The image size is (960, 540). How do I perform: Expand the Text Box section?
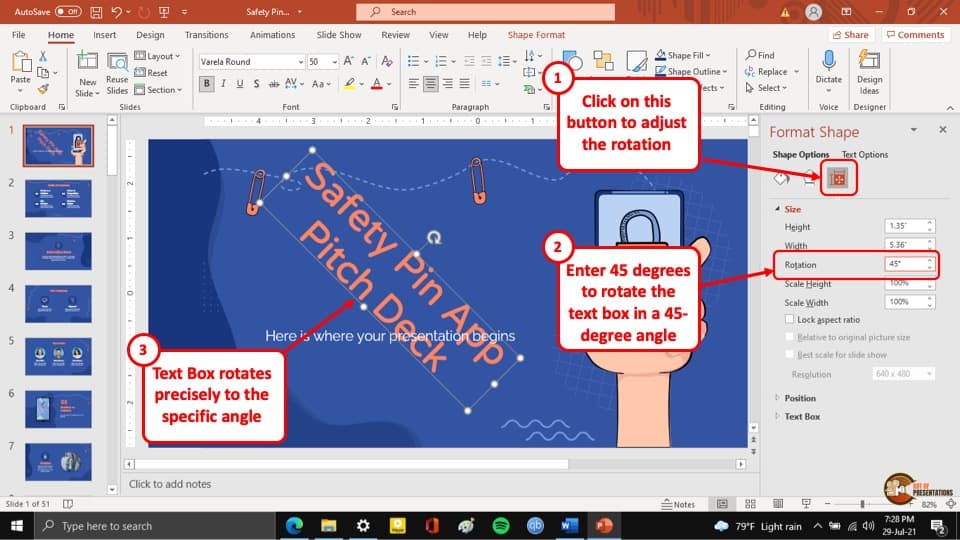[x=802, y=416]
